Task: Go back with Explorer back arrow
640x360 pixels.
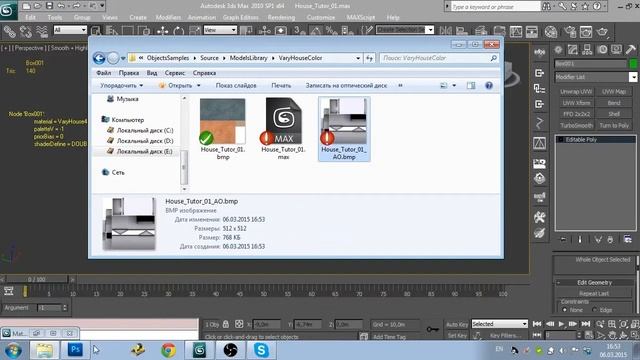Action: point(99,58)
